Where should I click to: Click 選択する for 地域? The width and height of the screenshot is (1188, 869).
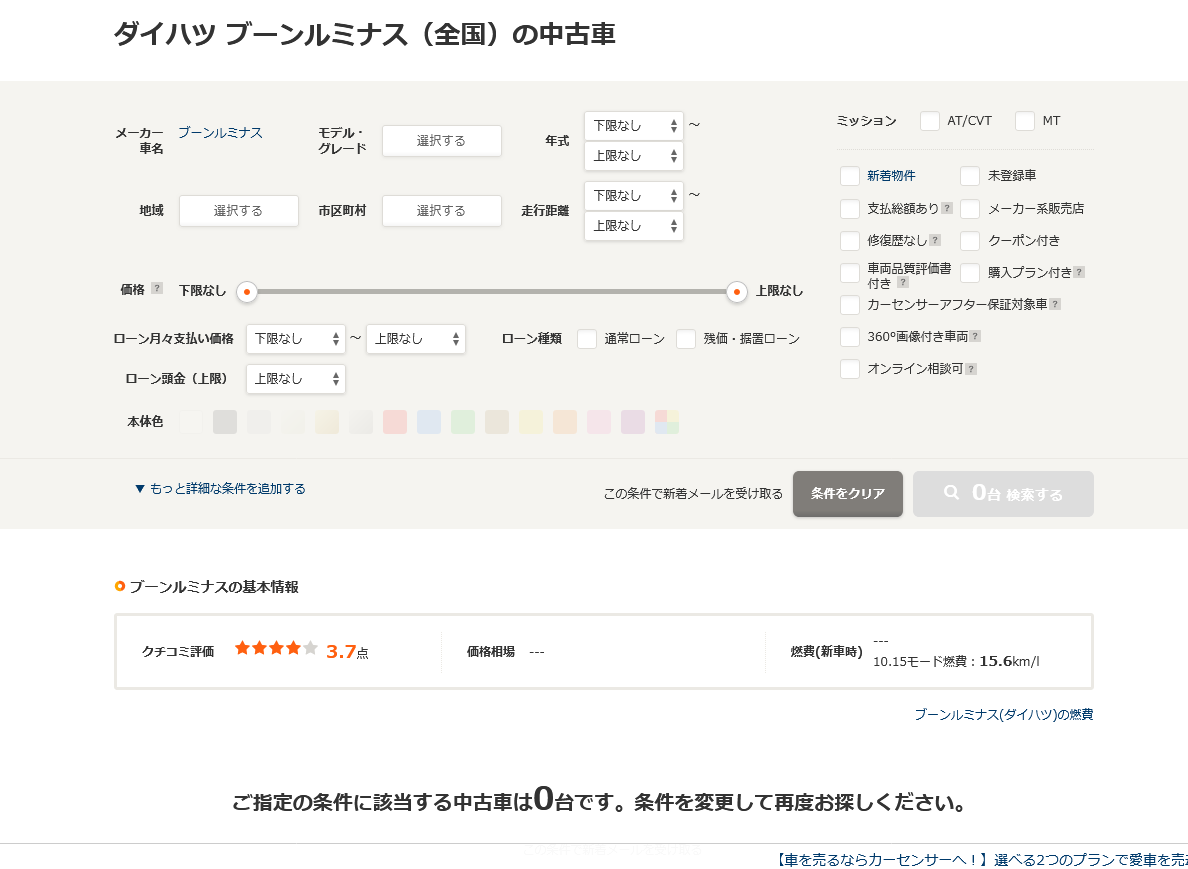[x=239, y=211]
